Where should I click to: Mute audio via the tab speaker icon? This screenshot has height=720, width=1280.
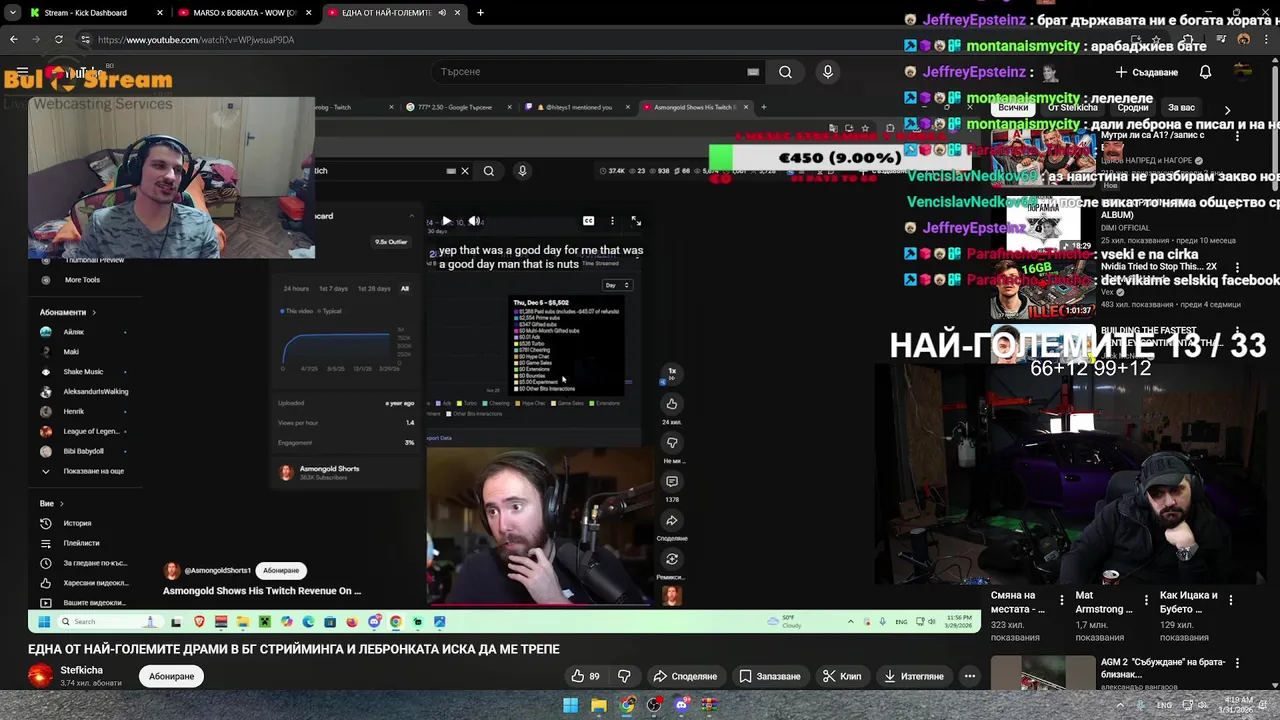click(x=442, y=13)
